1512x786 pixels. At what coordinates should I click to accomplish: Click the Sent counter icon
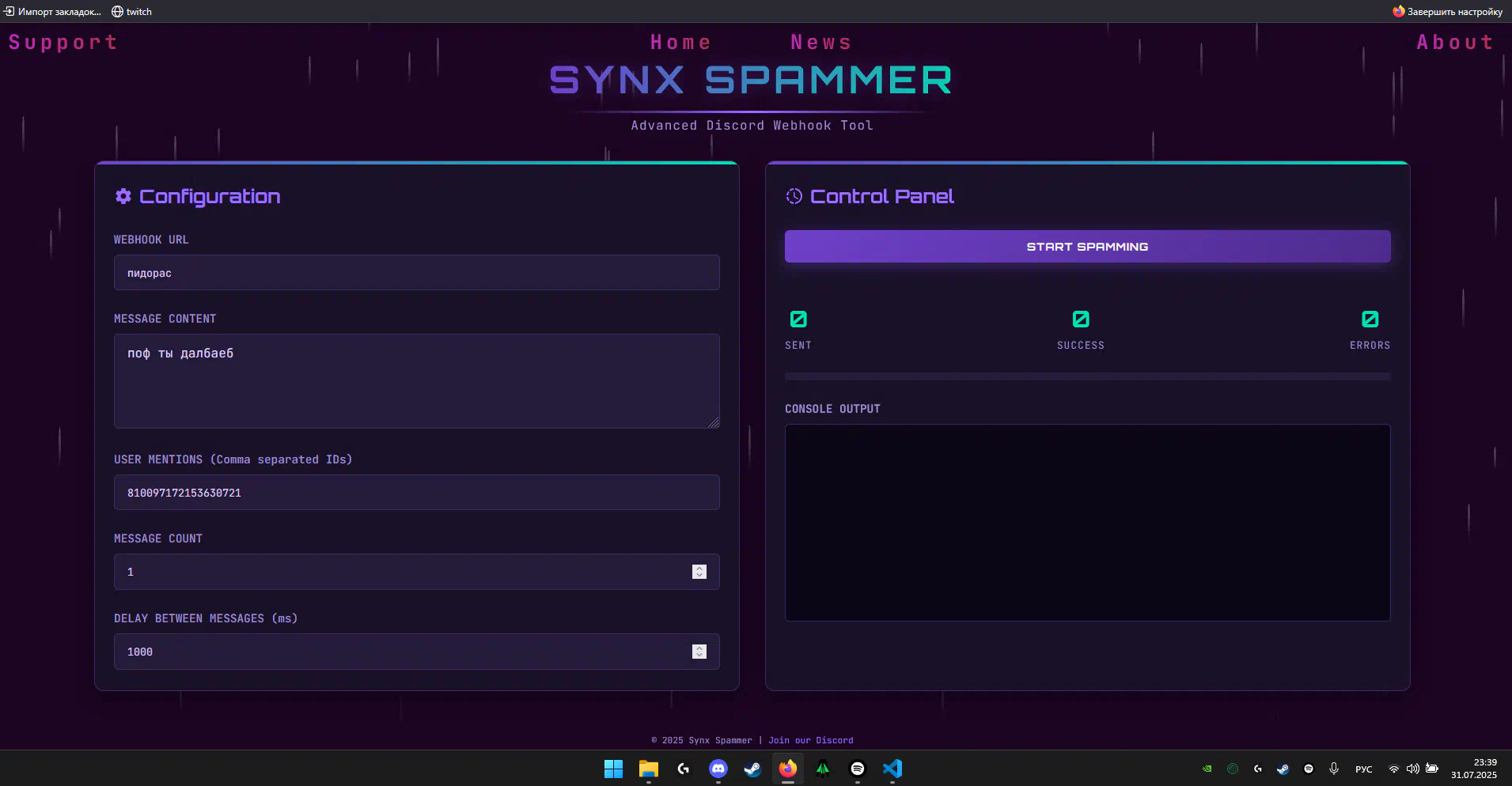(798, 319)
